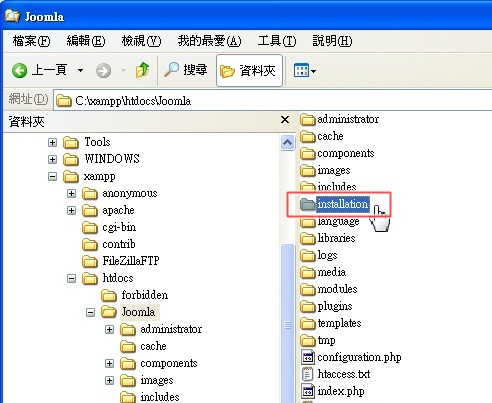Expand the apache folder node
The width and height of the screenshot is (492, 403).
[x=71, y=210]
